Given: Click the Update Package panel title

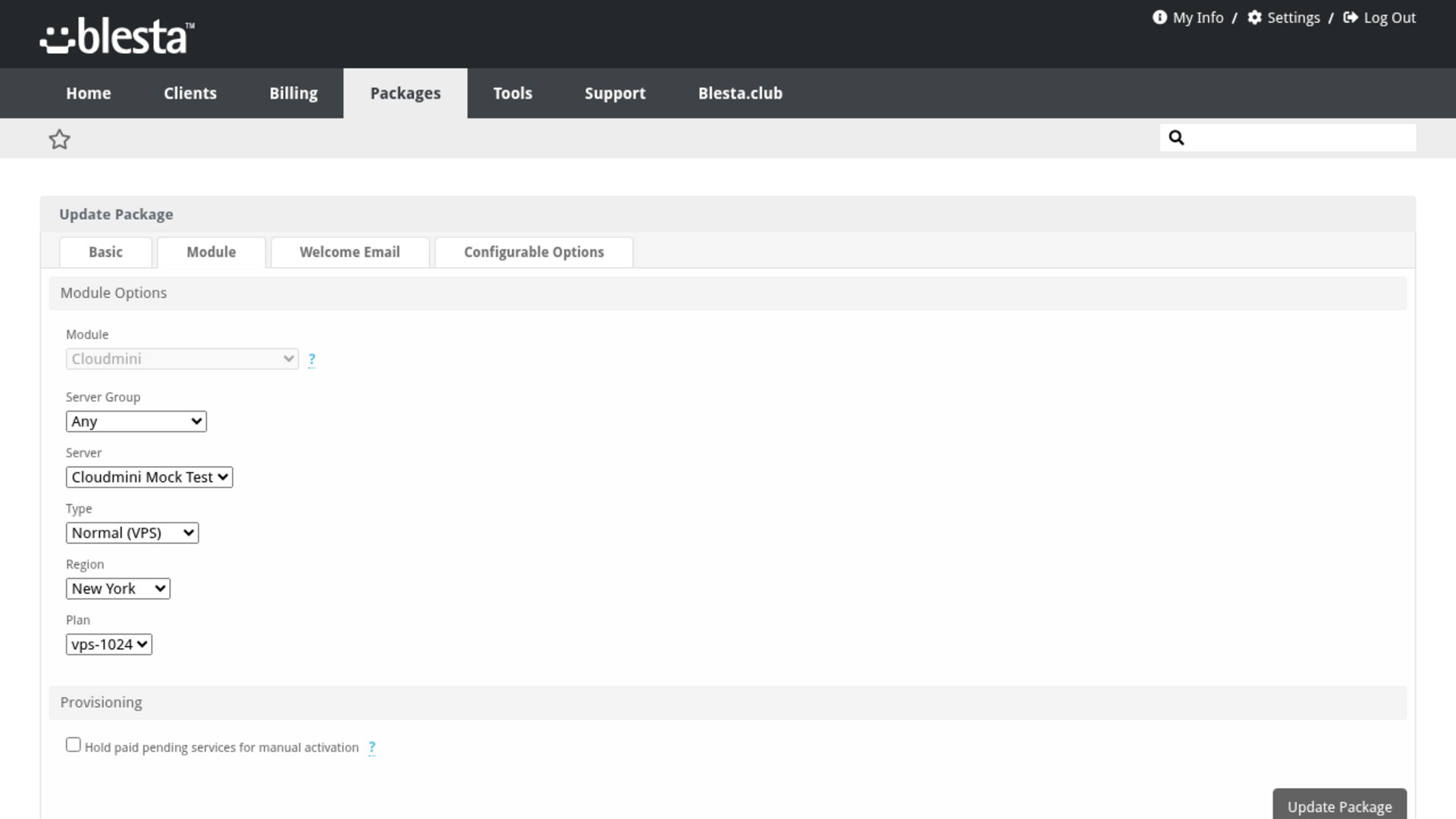Looking at the screenshot, I should click(116, 215).
